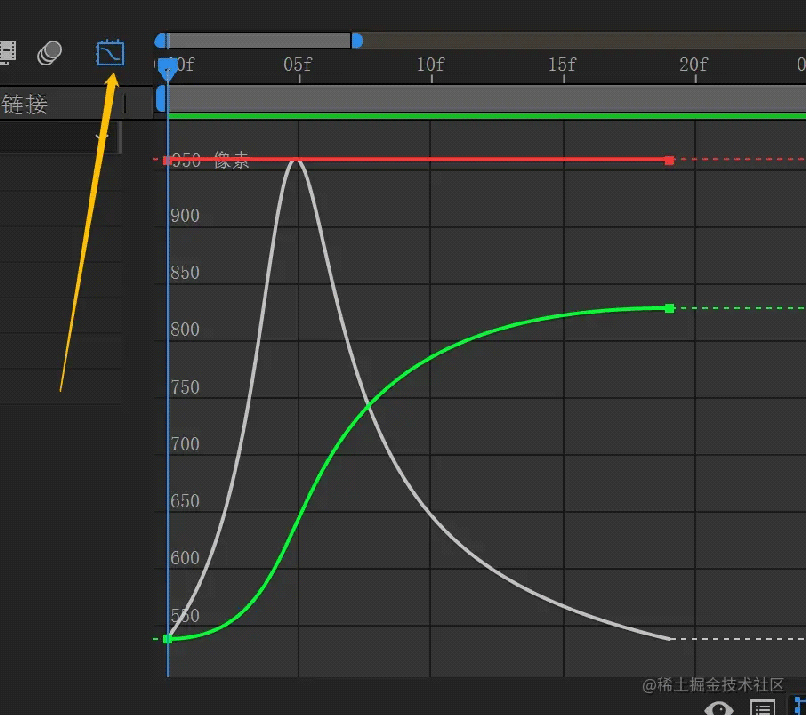The height and width of the screenshot is (715, 806).
Task: Click the time navigator right end handle
Action: 357,41
